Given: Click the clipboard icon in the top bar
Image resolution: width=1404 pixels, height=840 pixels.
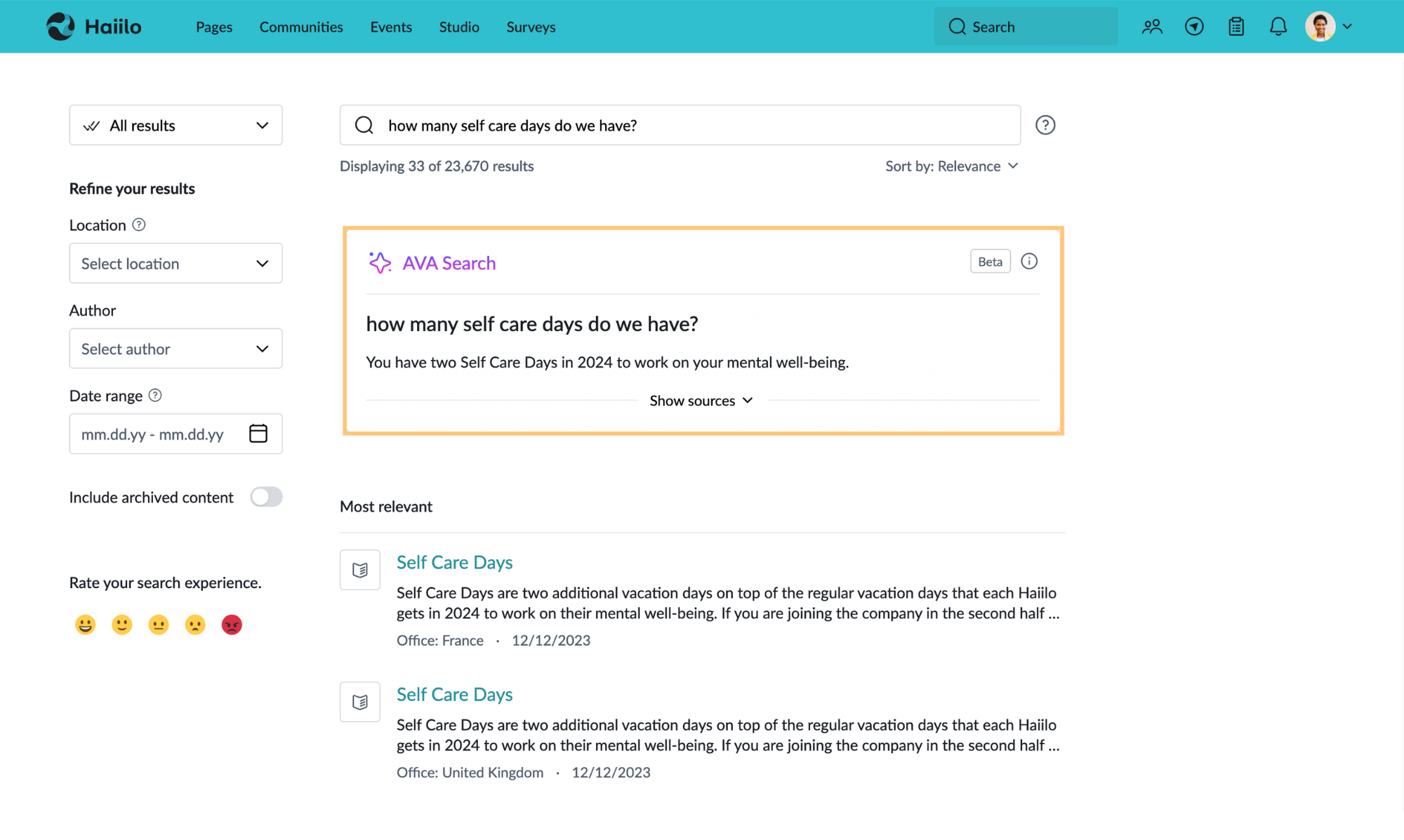Looking at the screenshot, I should 1236,26.
